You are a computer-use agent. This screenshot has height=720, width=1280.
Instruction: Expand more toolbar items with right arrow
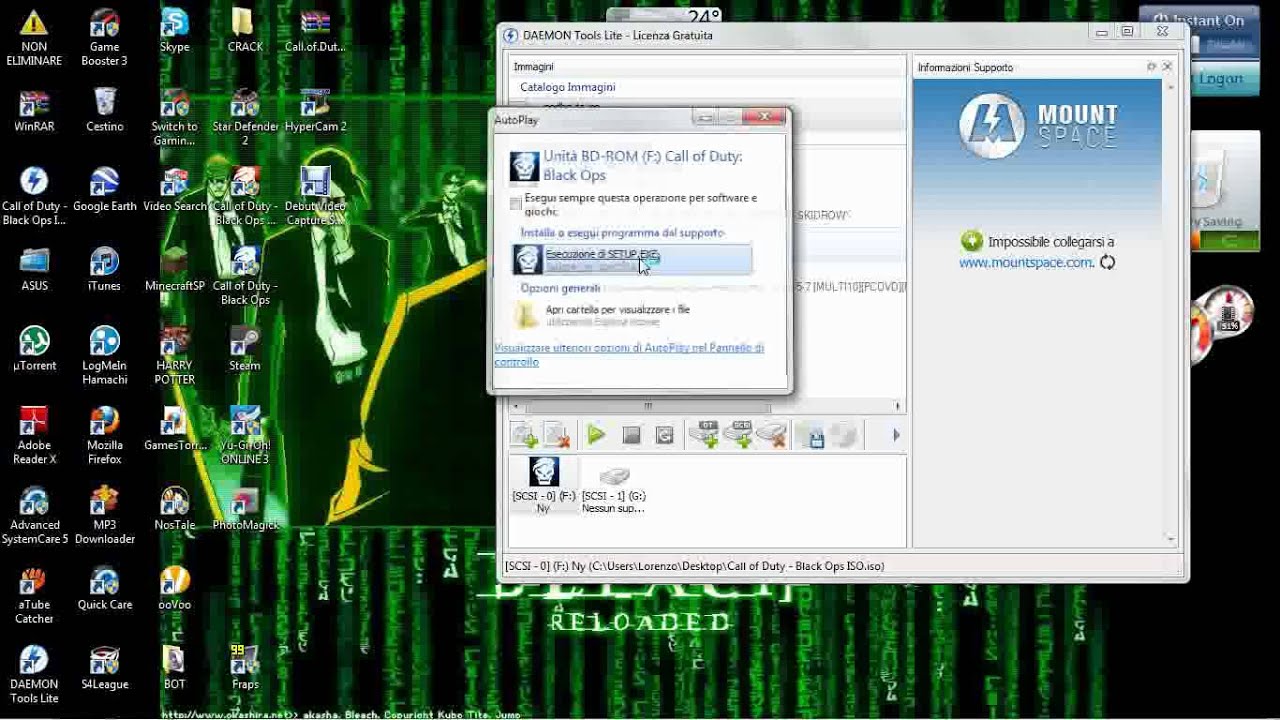click(x=896, y=435)
